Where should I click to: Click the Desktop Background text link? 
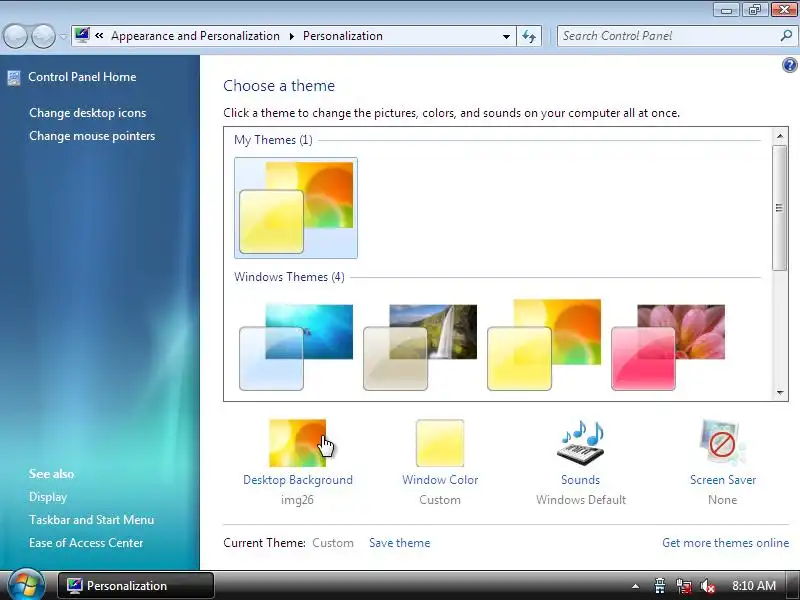pos(298,480)
